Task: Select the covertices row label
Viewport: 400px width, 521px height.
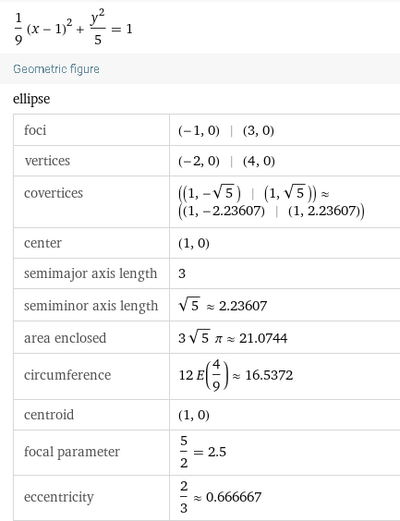Action: 53,193
